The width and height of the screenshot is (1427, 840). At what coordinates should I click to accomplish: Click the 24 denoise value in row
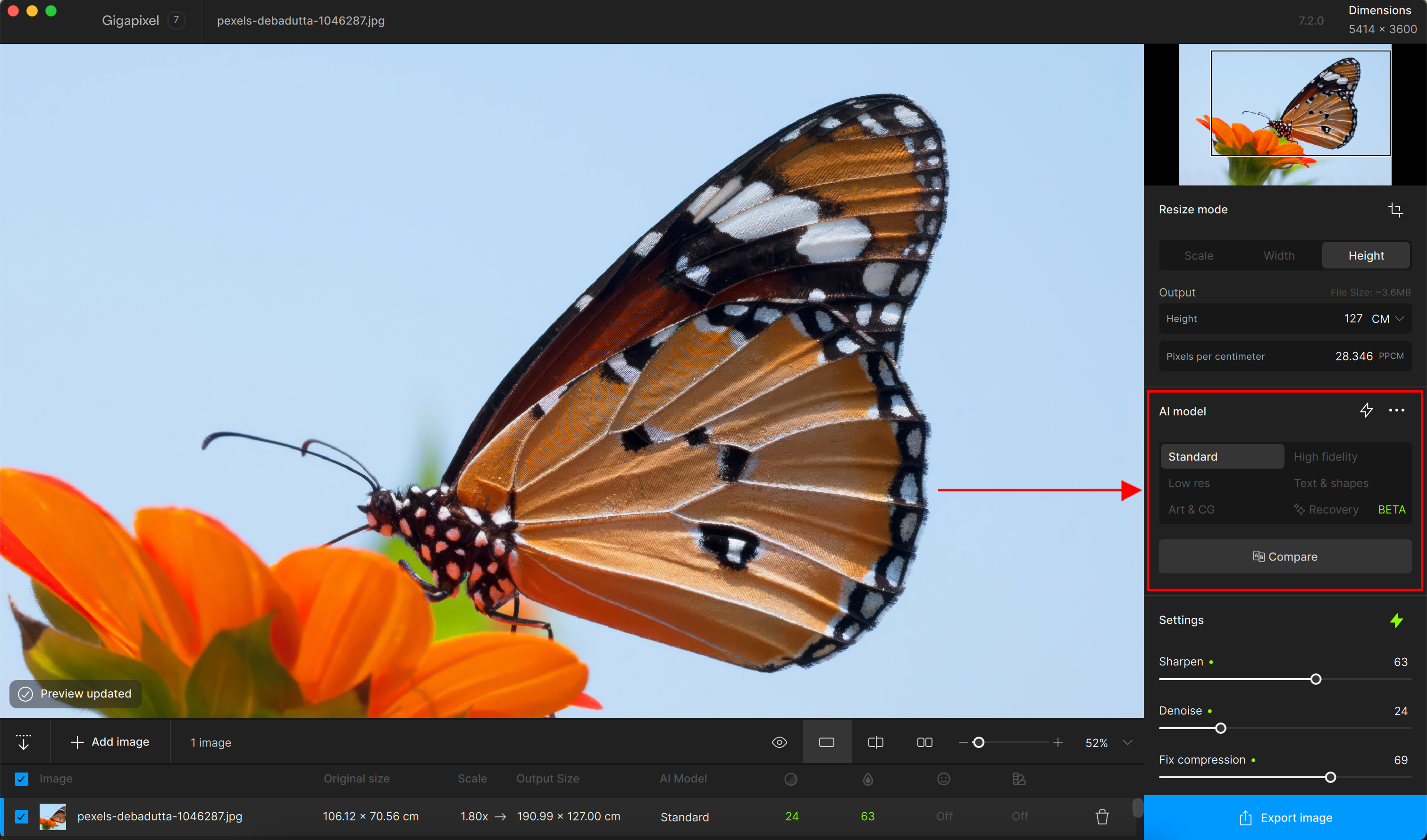(792, 816)
